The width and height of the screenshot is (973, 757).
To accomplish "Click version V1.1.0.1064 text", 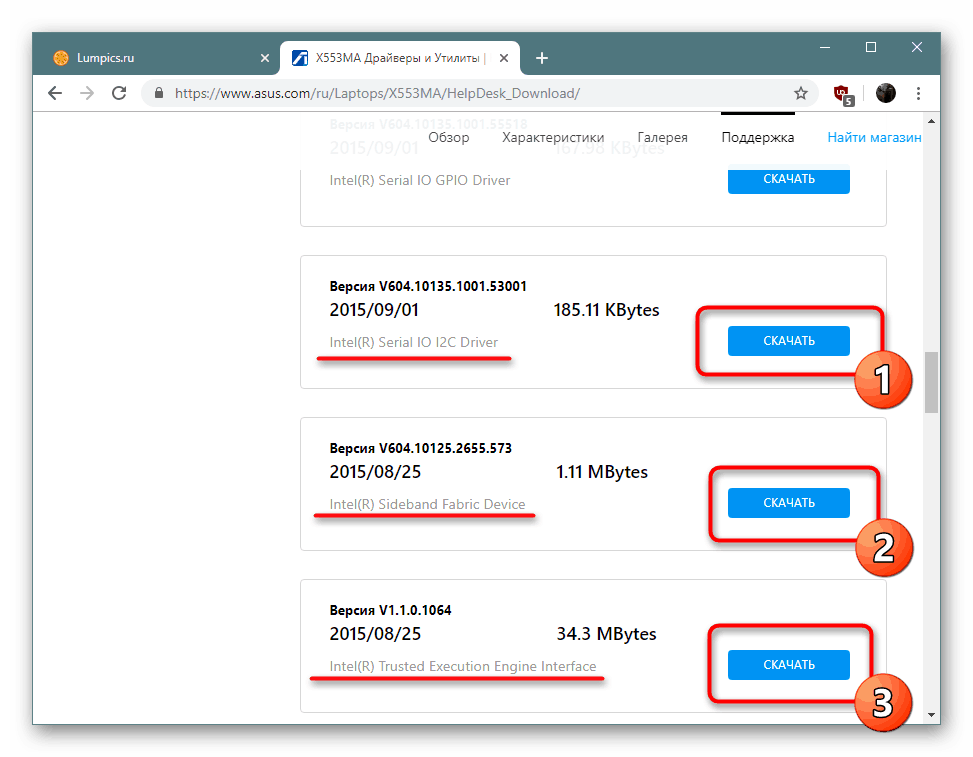I will click(390, 610).
